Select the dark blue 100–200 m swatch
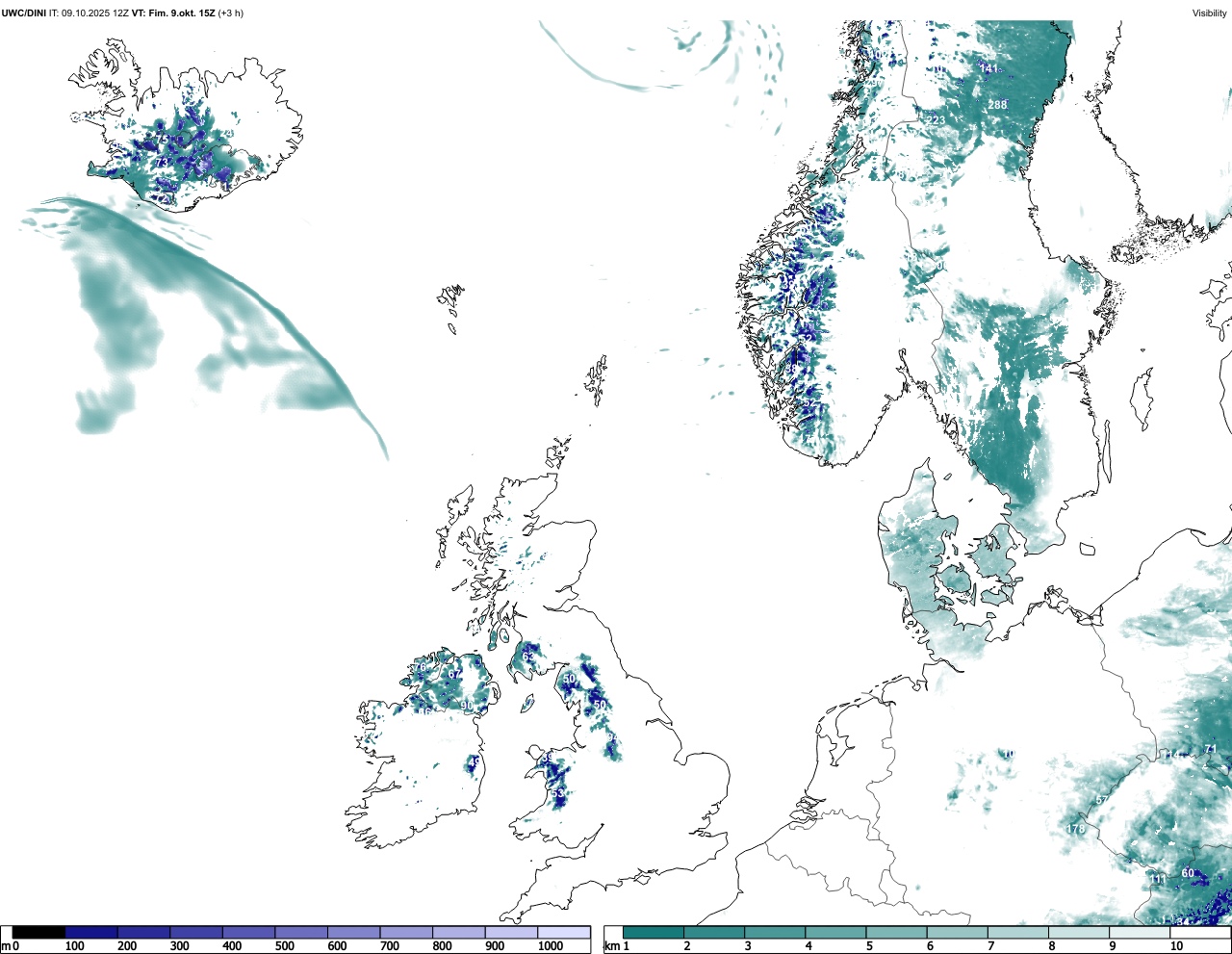Viewport: 1232px width, 954px height. point(91,932)
